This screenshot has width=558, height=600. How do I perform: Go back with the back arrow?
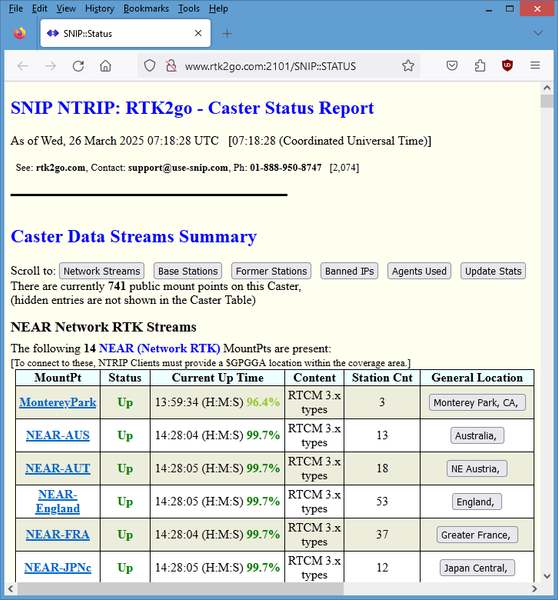pyautogui.click(x=23, y=66)
